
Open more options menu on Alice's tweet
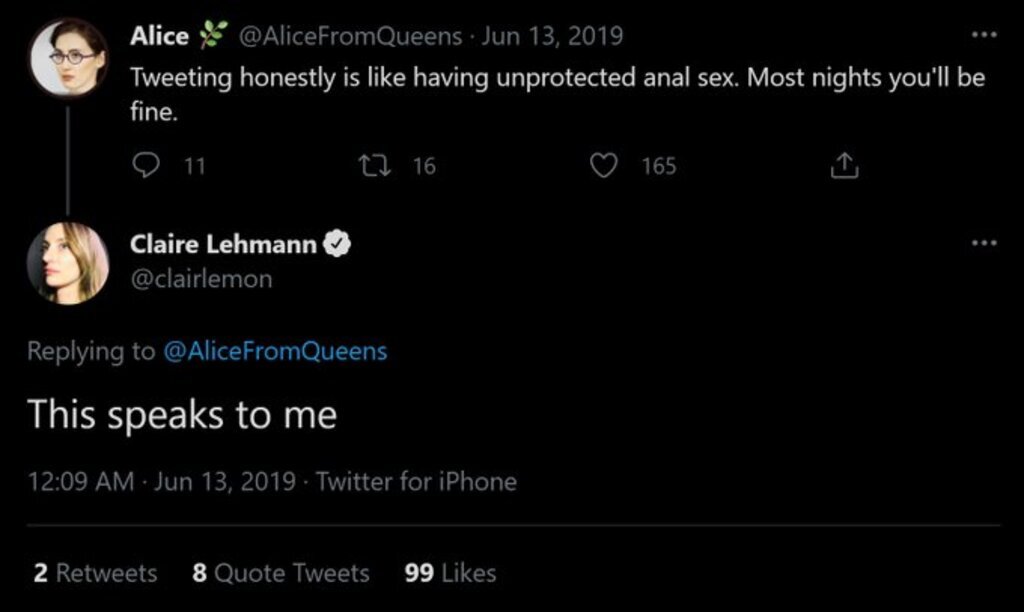984,35
